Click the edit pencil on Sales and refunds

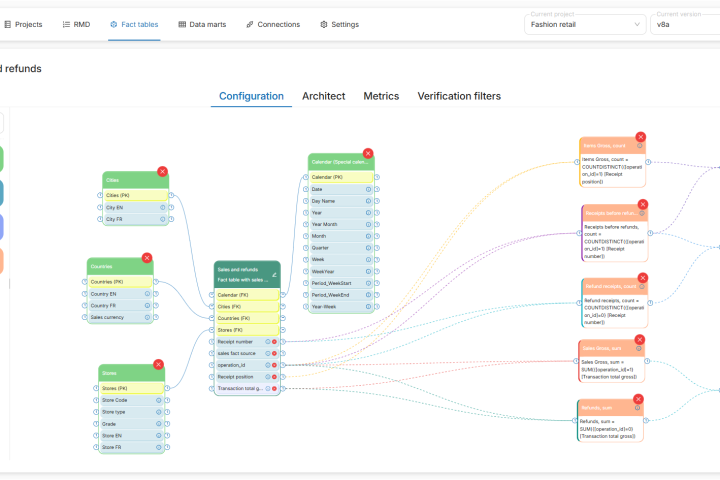[273, 273]
